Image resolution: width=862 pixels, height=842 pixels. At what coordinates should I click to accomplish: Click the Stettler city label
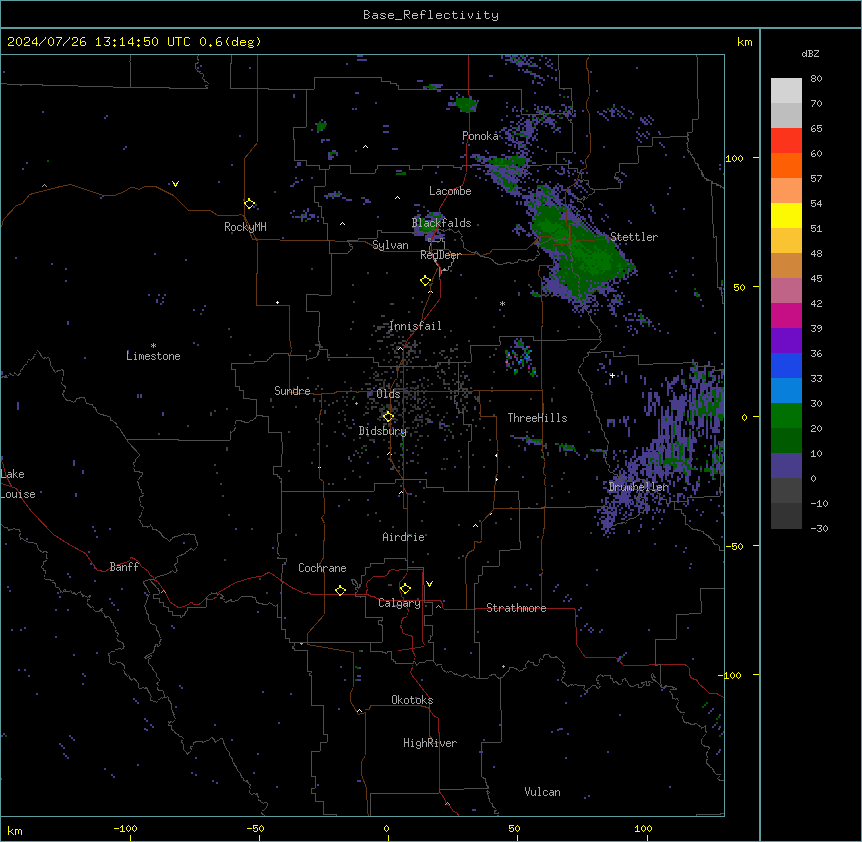pyautogui.click(x=634, y=237)
